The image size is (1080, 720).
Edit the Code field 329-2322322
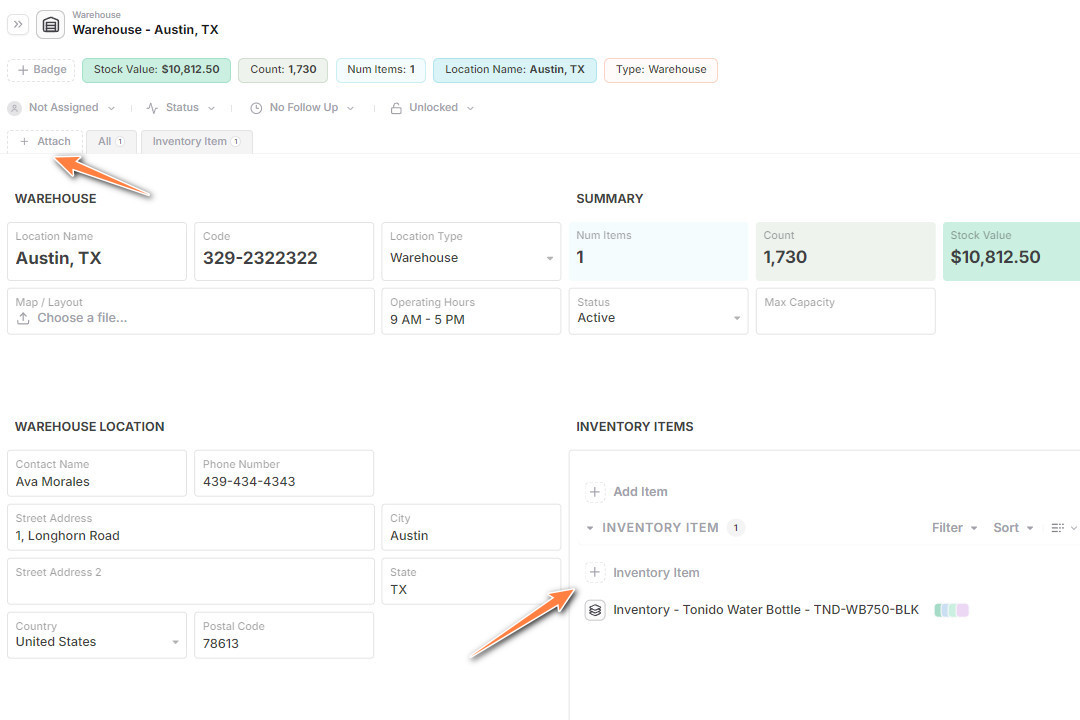point(284,251)
